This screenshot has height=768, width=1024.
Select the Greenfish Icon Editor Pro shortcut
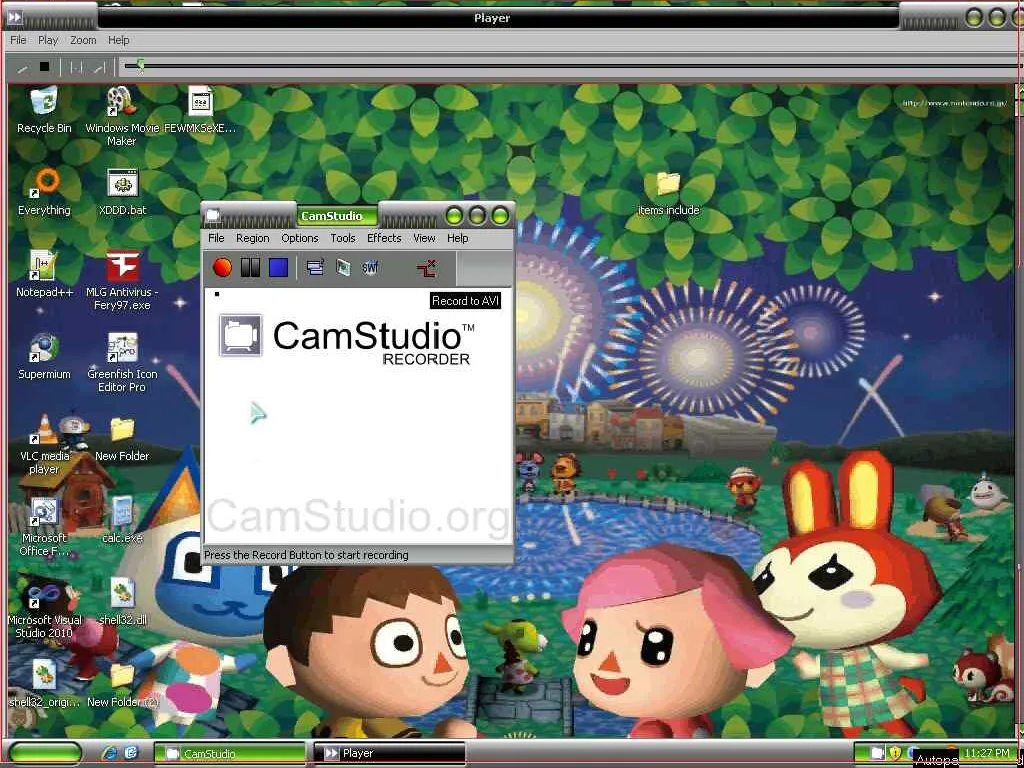click(x=122, y=362)
